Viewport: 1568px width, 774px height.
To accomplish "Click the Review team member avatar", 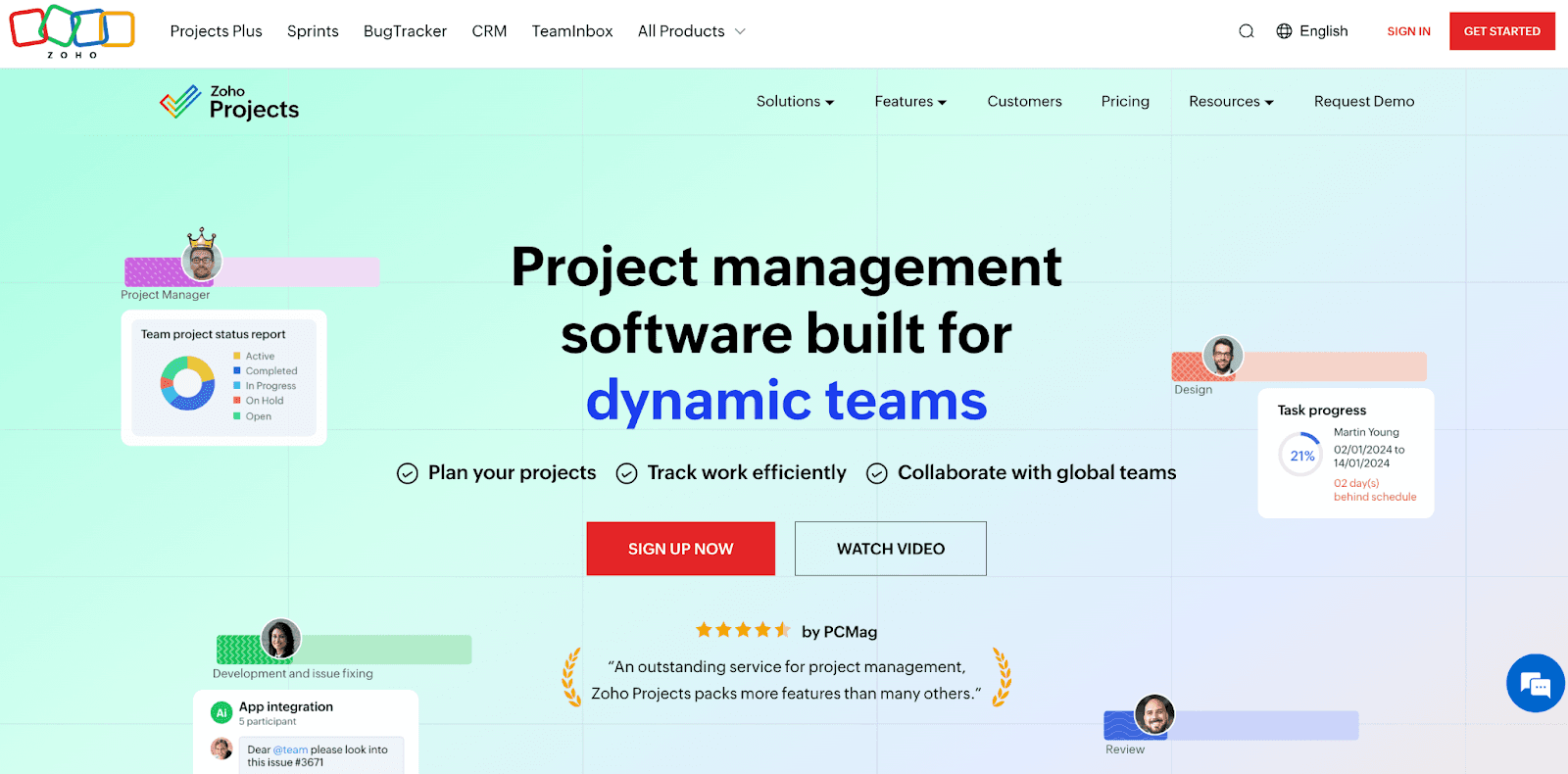I will point(1154,715).
